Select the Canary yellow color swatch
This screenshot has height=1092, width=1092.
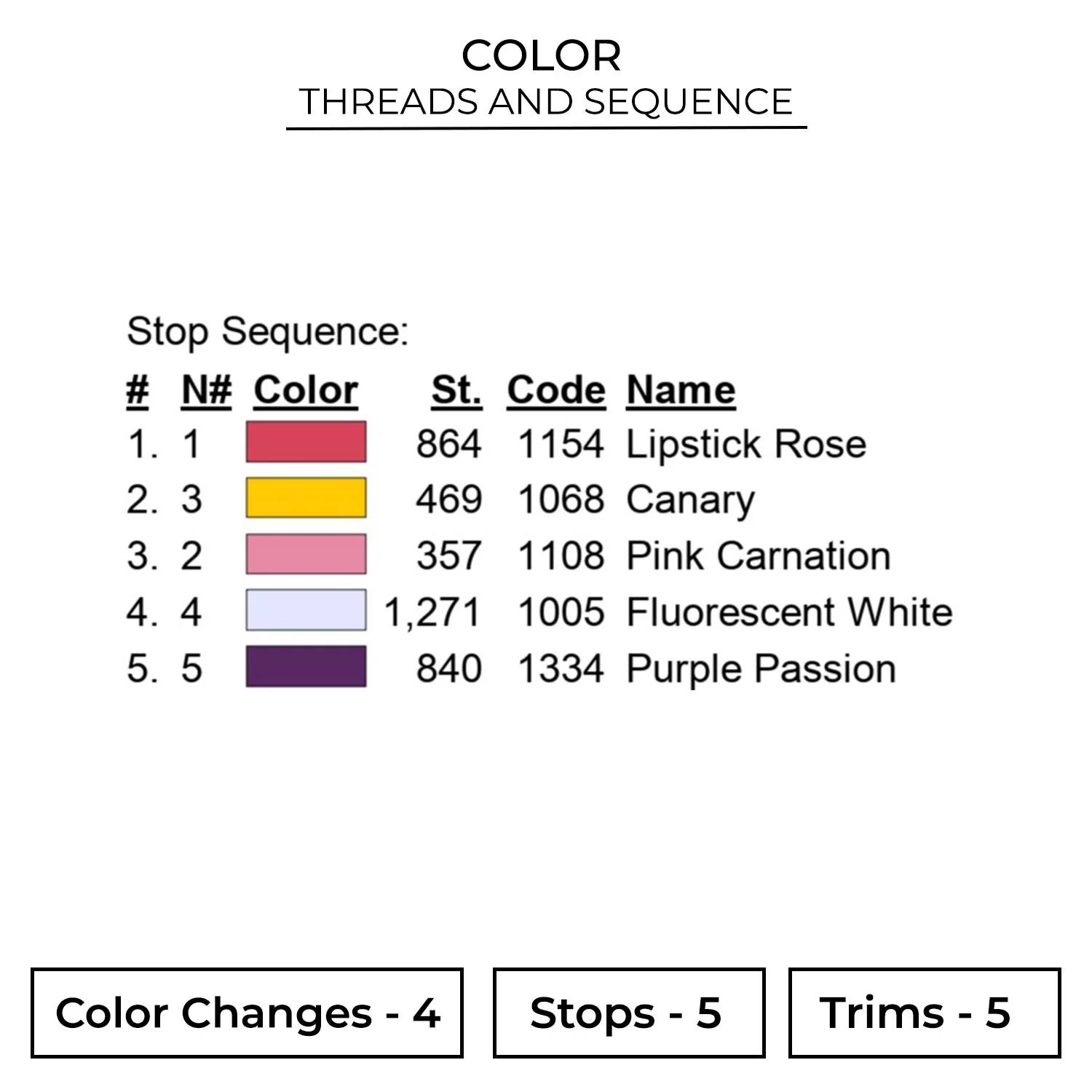[x=306, y=498]
